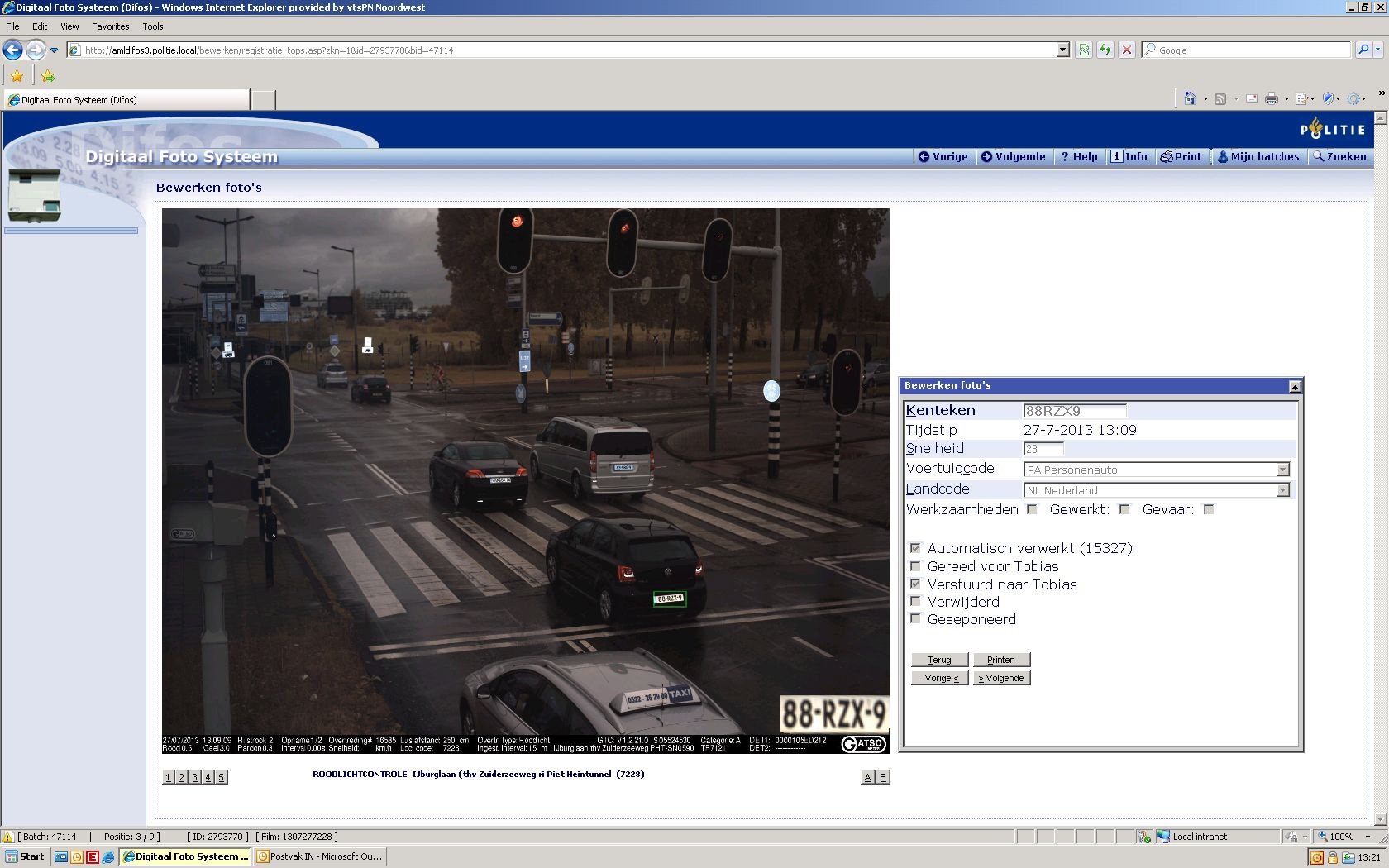Open the Recent Pages dropdown arrow
This screenshot has width=1389, height=868.
pyautogui.click(x=55, y=50)
